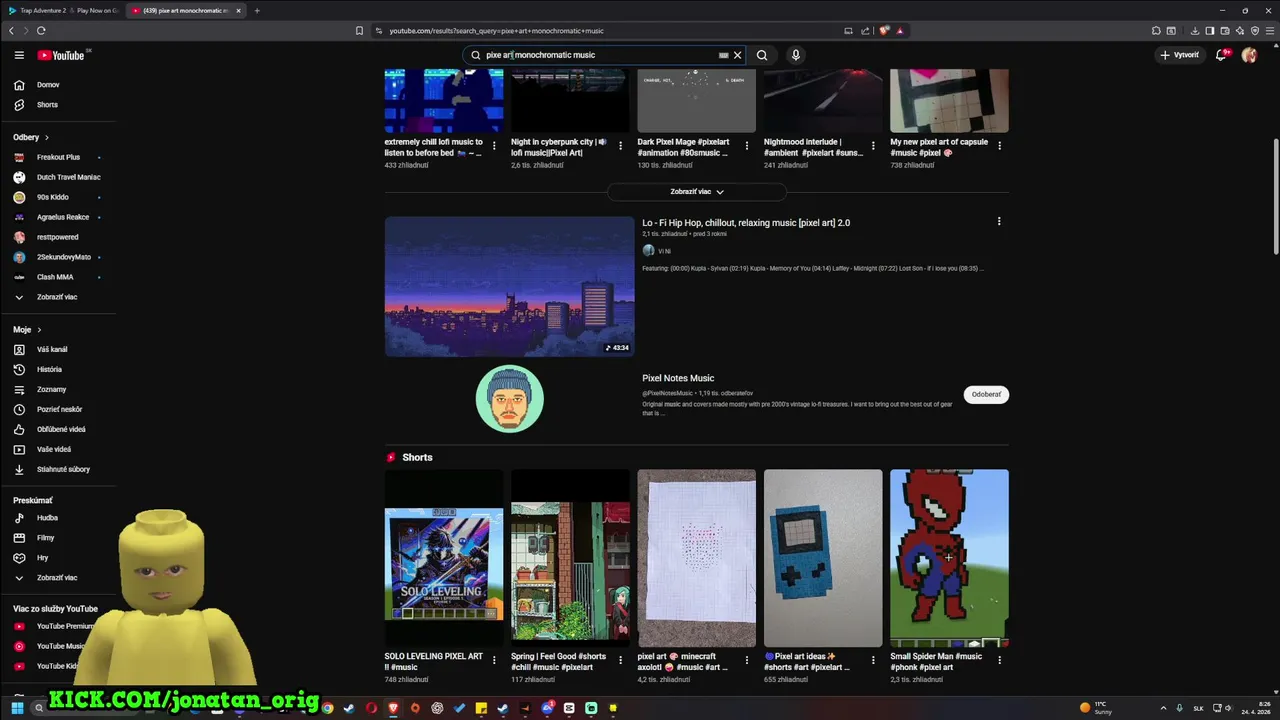The image size is (1280, 720).
Task: Open the on-screen keyboard icon in search
Action: click(723, 55)
